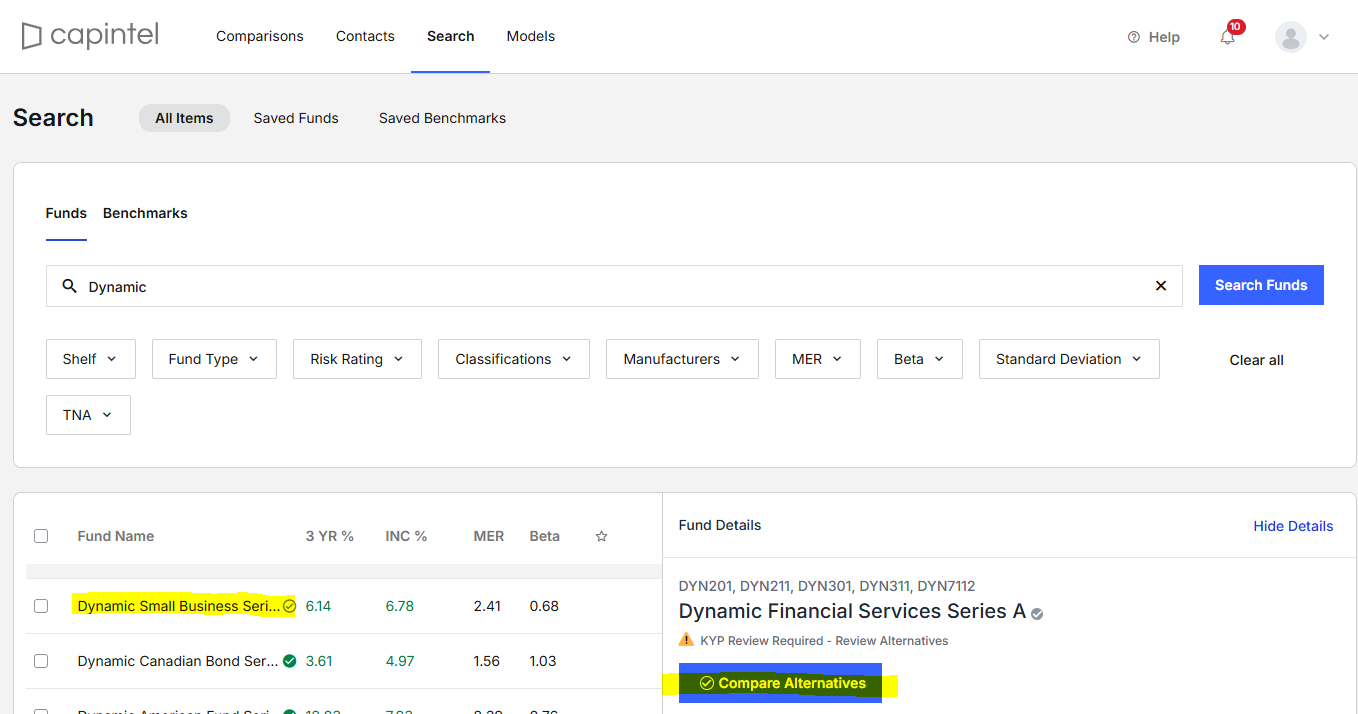Click the favorites star column header
This screenshot has width=1358, height=714.
pyautogui.click(x=601, y=536)
